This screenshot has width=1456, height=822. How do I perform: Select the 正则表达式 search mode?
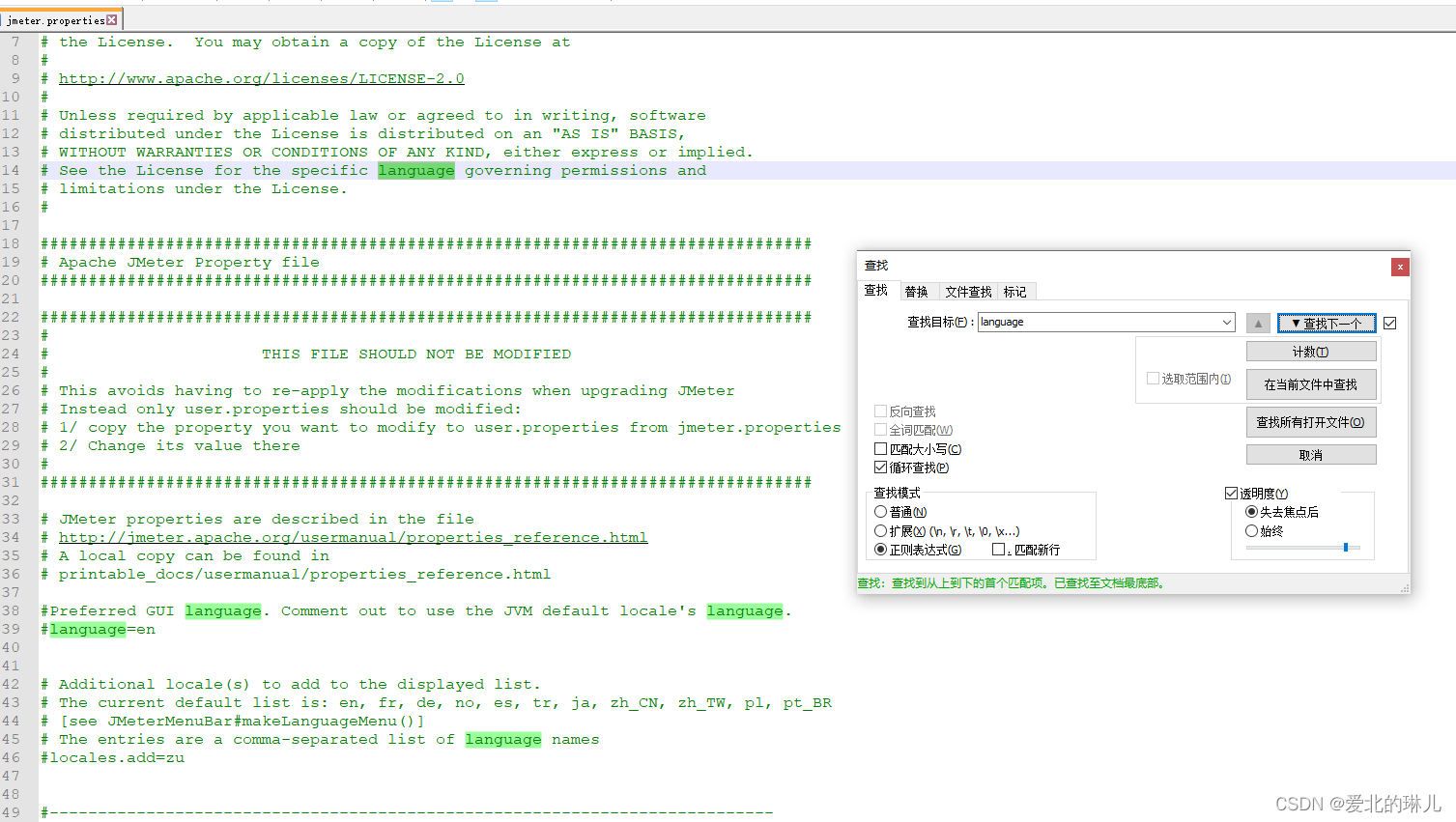point(880,550)
